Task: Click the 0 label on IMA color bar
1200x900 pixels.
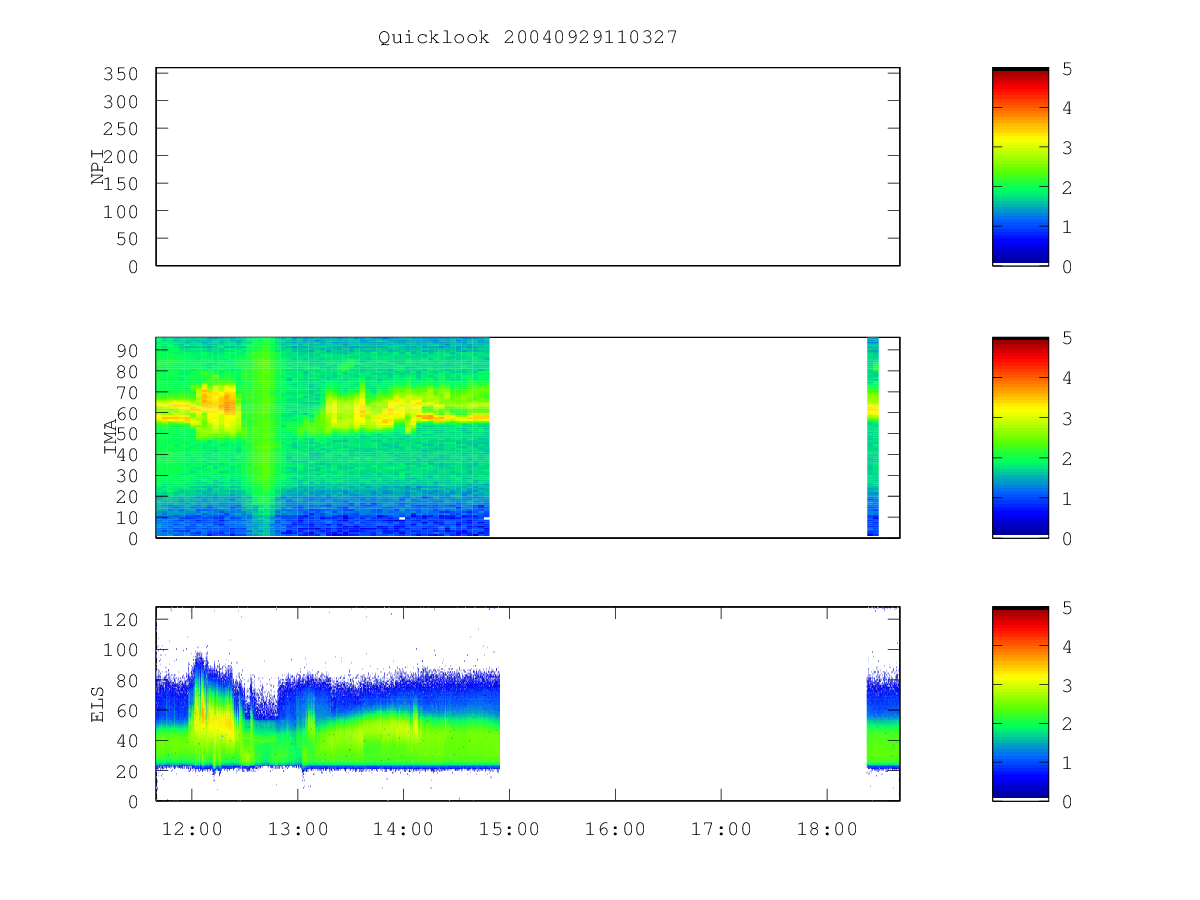Action: [x=1068, y=539]
